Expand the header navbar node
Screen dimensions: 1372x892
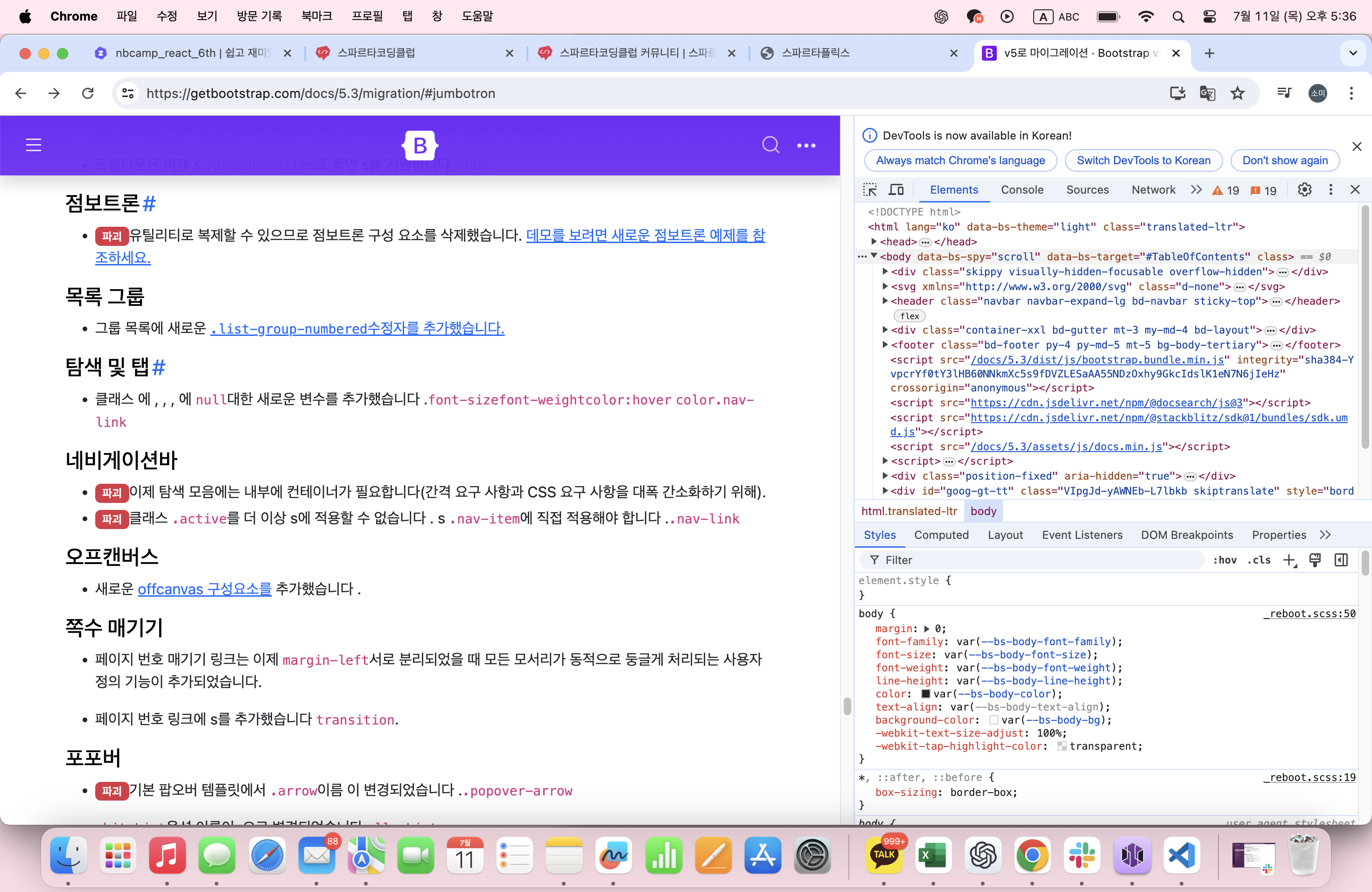[885, 301]
